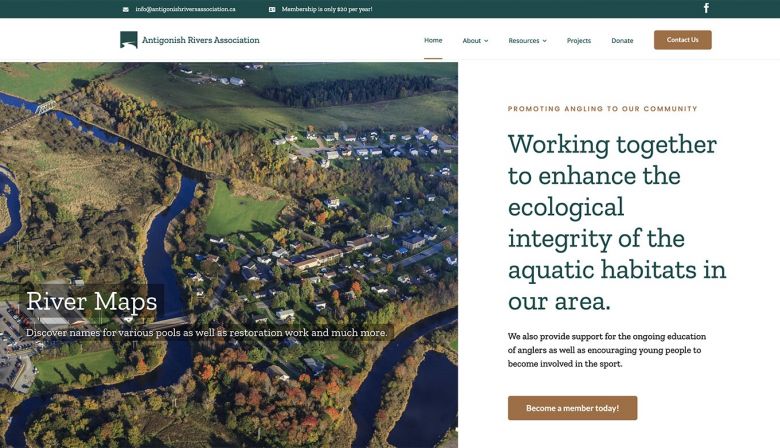Expand the About dropdown chevron
The height and width of the screenshot is (448, 780).
tap(486, 41)
